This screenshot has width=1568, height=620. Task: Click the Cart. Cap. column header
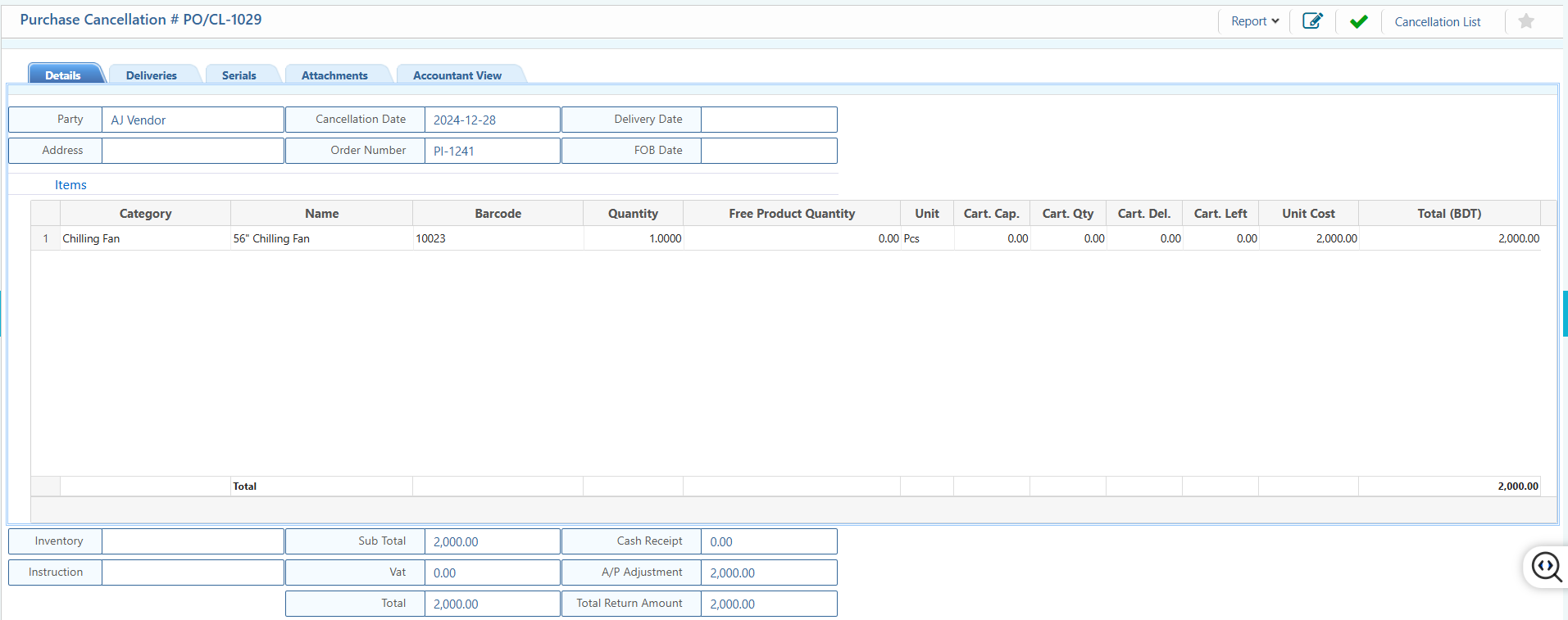[992, 213]
